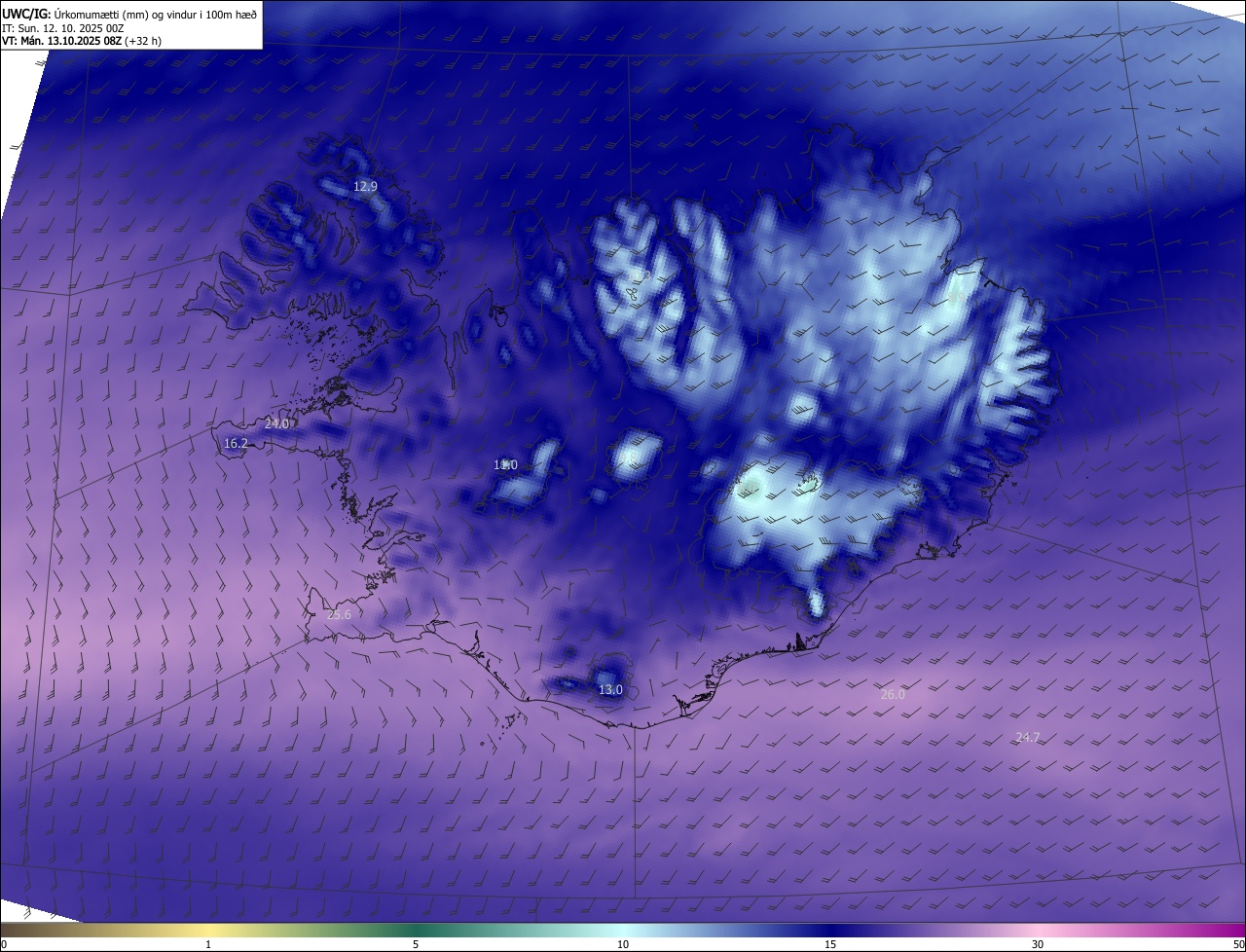Image resolution: width=1246 pixels, height=952 pixels.
Task: Click the 25.6 value label on the map
Action: [x=339, y=614]
